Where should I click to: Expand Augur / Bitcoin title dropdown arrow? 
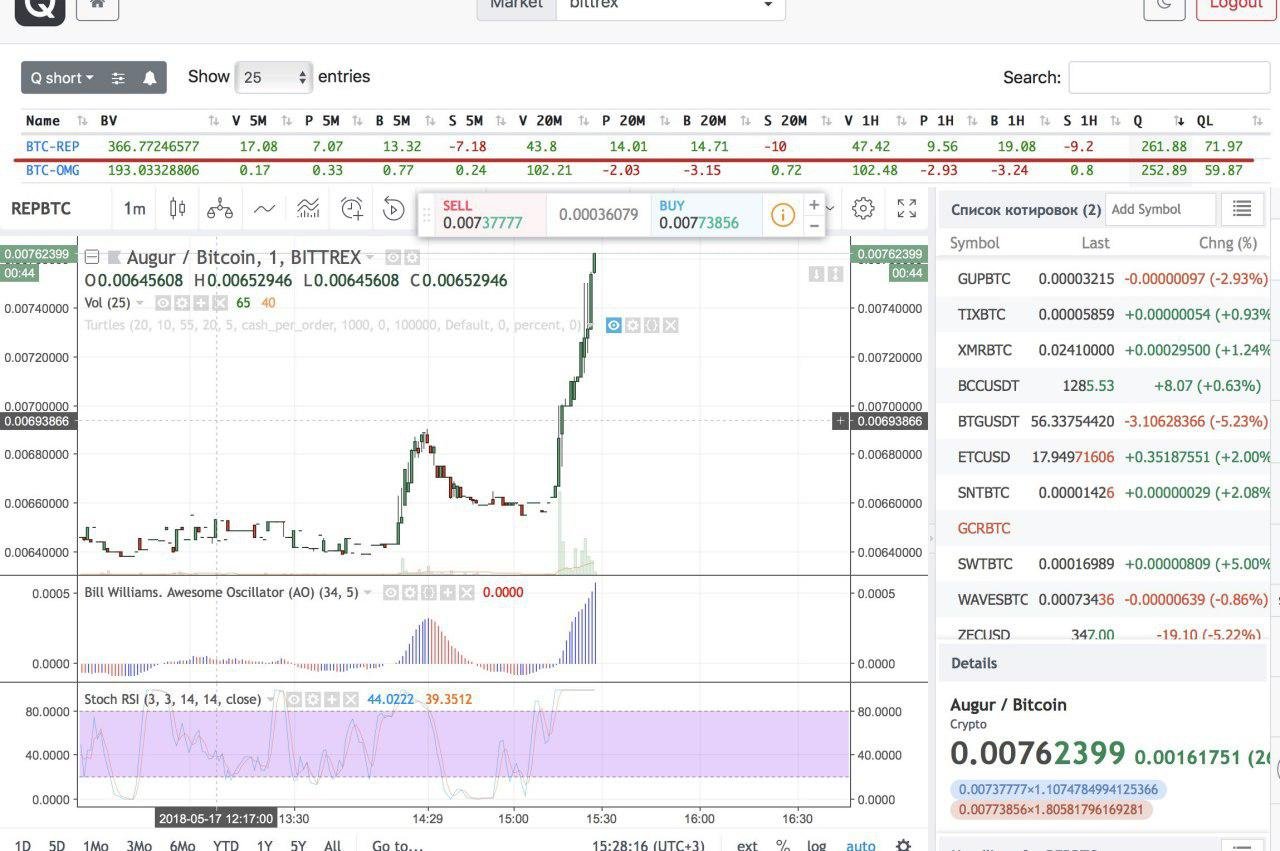click(371, 258)
